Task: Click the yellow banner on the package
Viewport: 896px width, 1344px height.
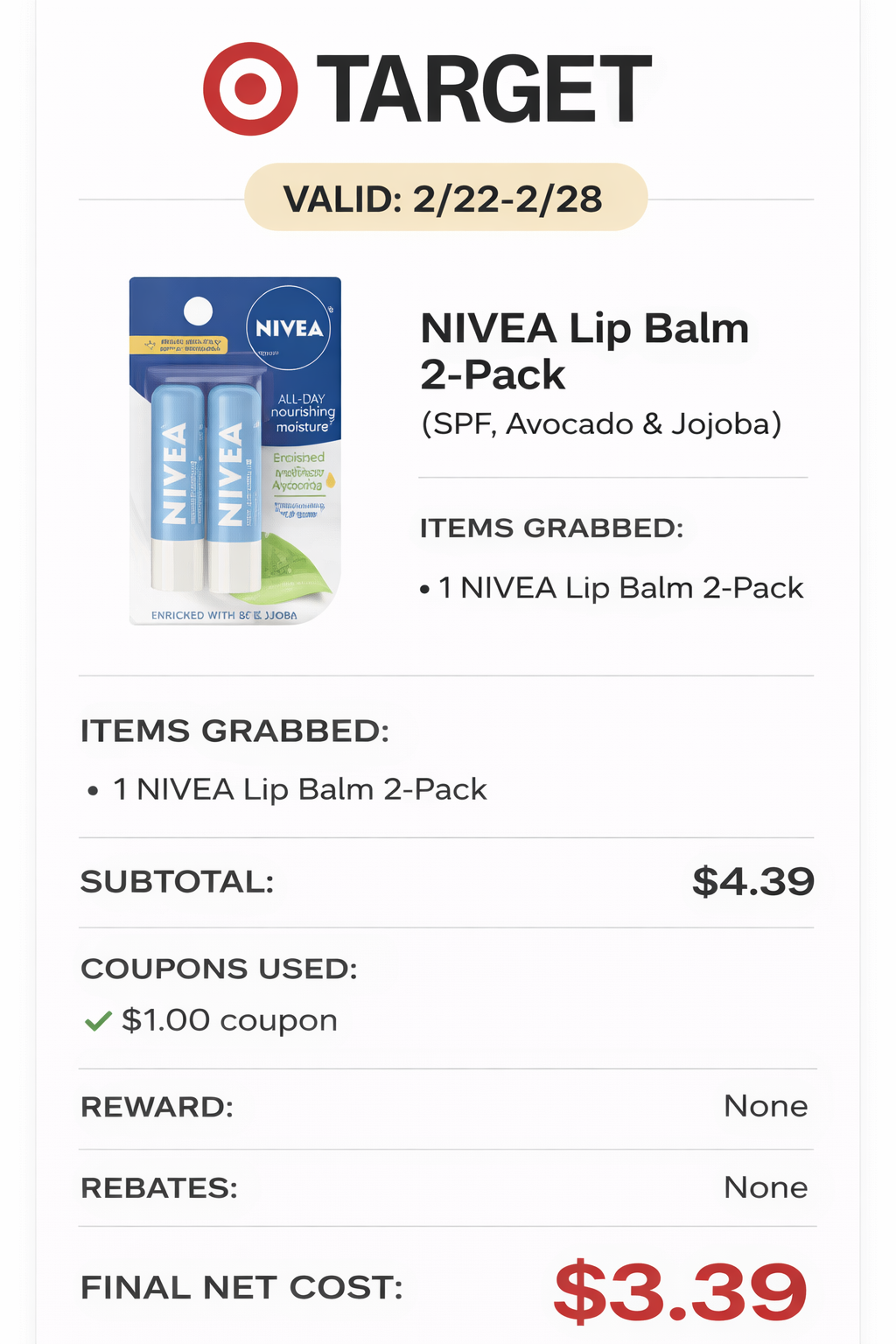Action: point(178,345)
